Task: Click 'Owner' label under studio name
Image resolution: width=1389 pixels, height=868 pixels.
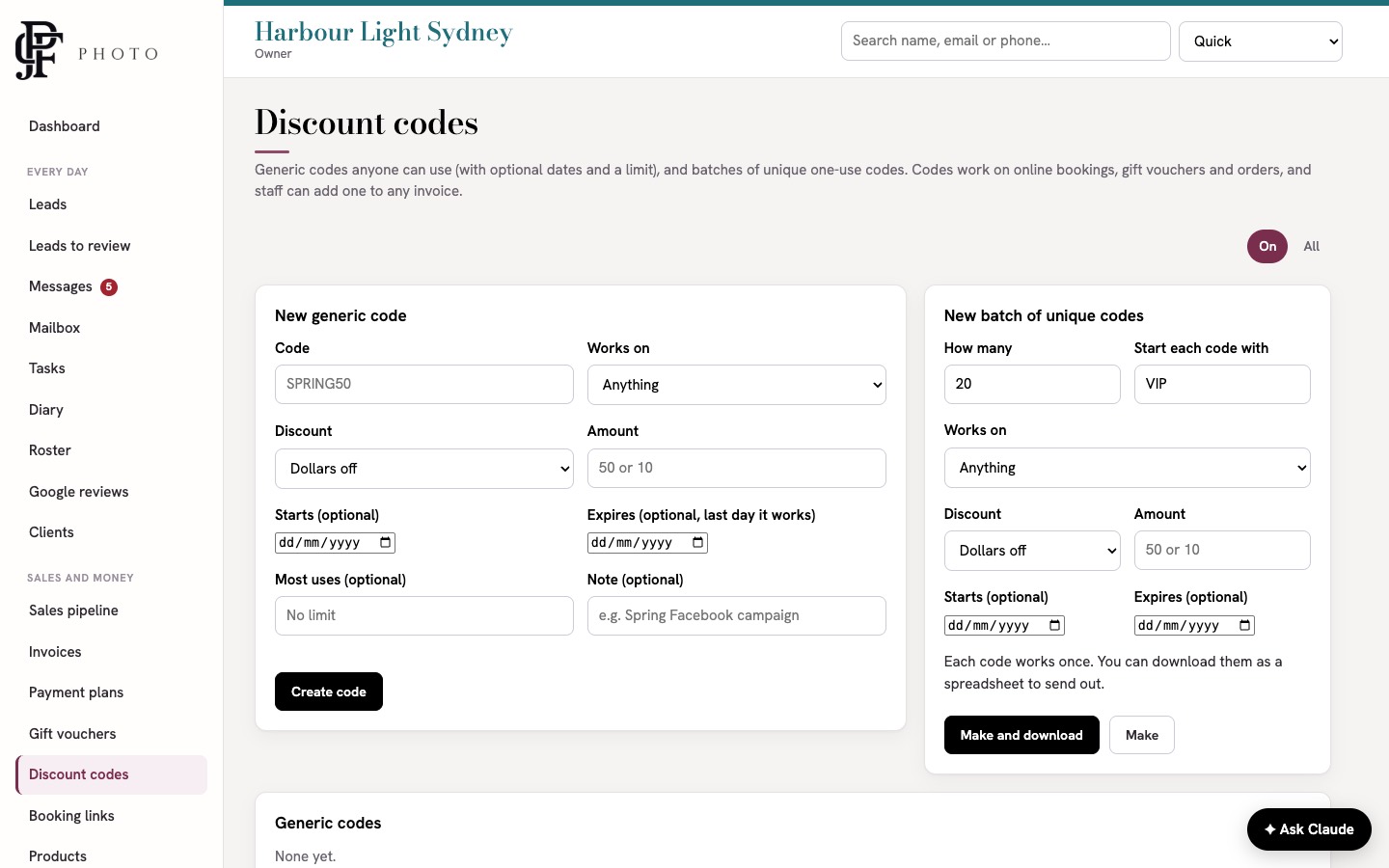Action: pyautogui.click(x=273, y=54)
